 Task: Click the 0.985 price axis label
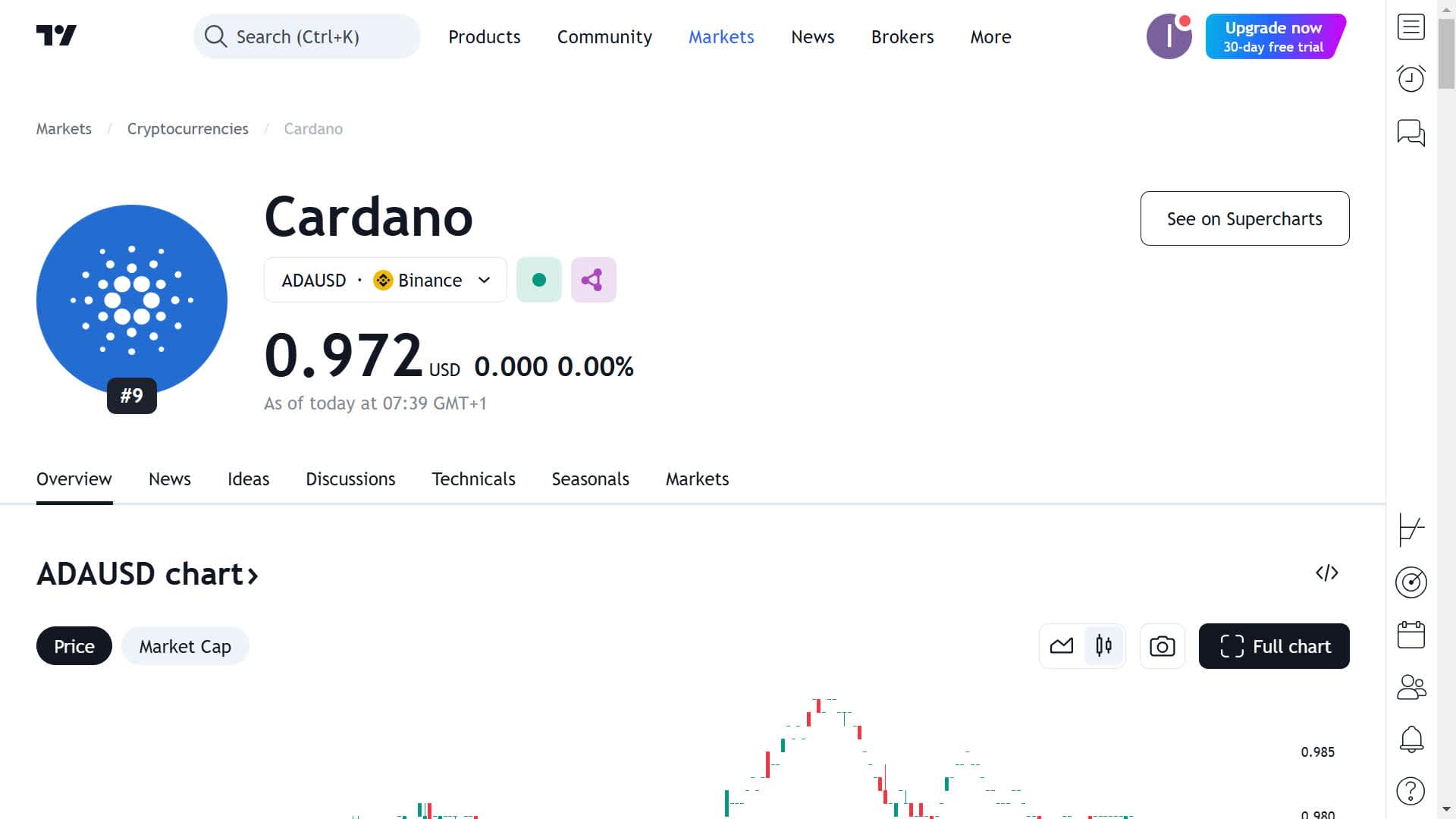coord(1317,752)
